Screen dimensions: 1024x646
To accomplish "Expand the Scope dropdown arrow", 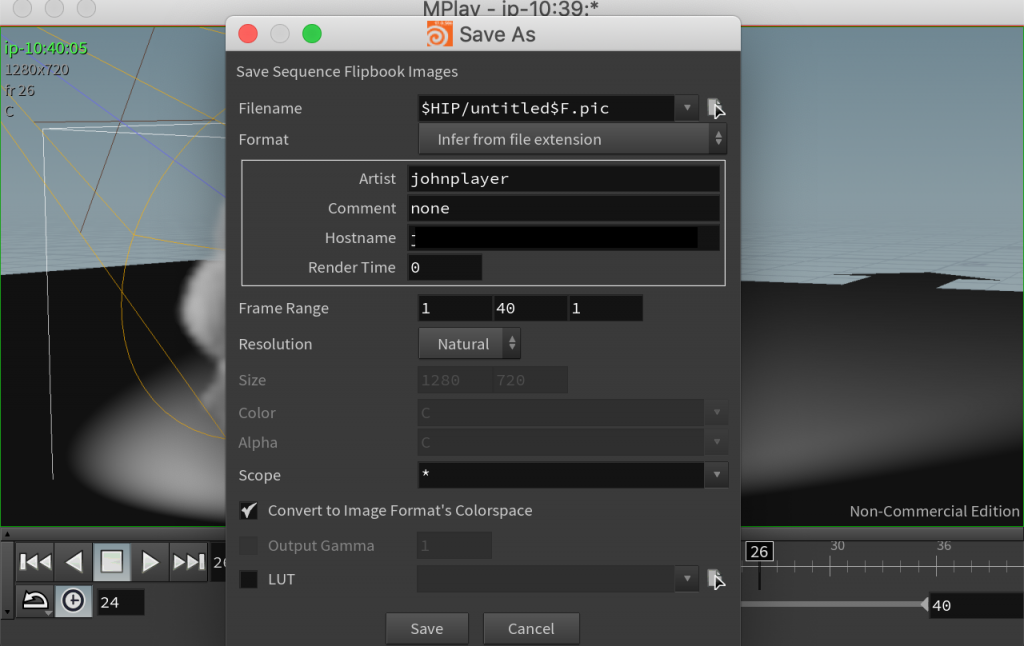I will (x=717, y=474).
